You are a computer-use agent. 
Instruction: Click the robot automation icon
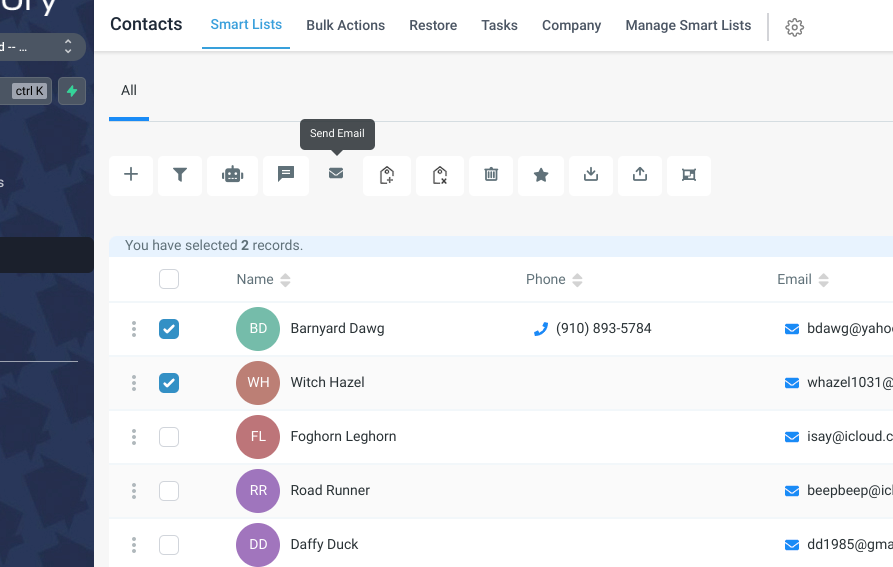[x=232, y=174]
